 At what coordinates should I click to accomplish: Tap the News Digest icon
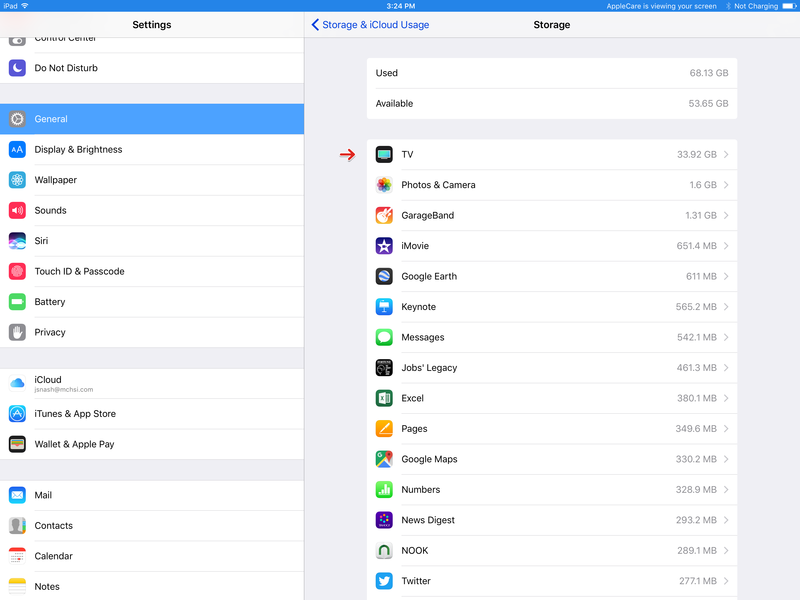[384, 520]
